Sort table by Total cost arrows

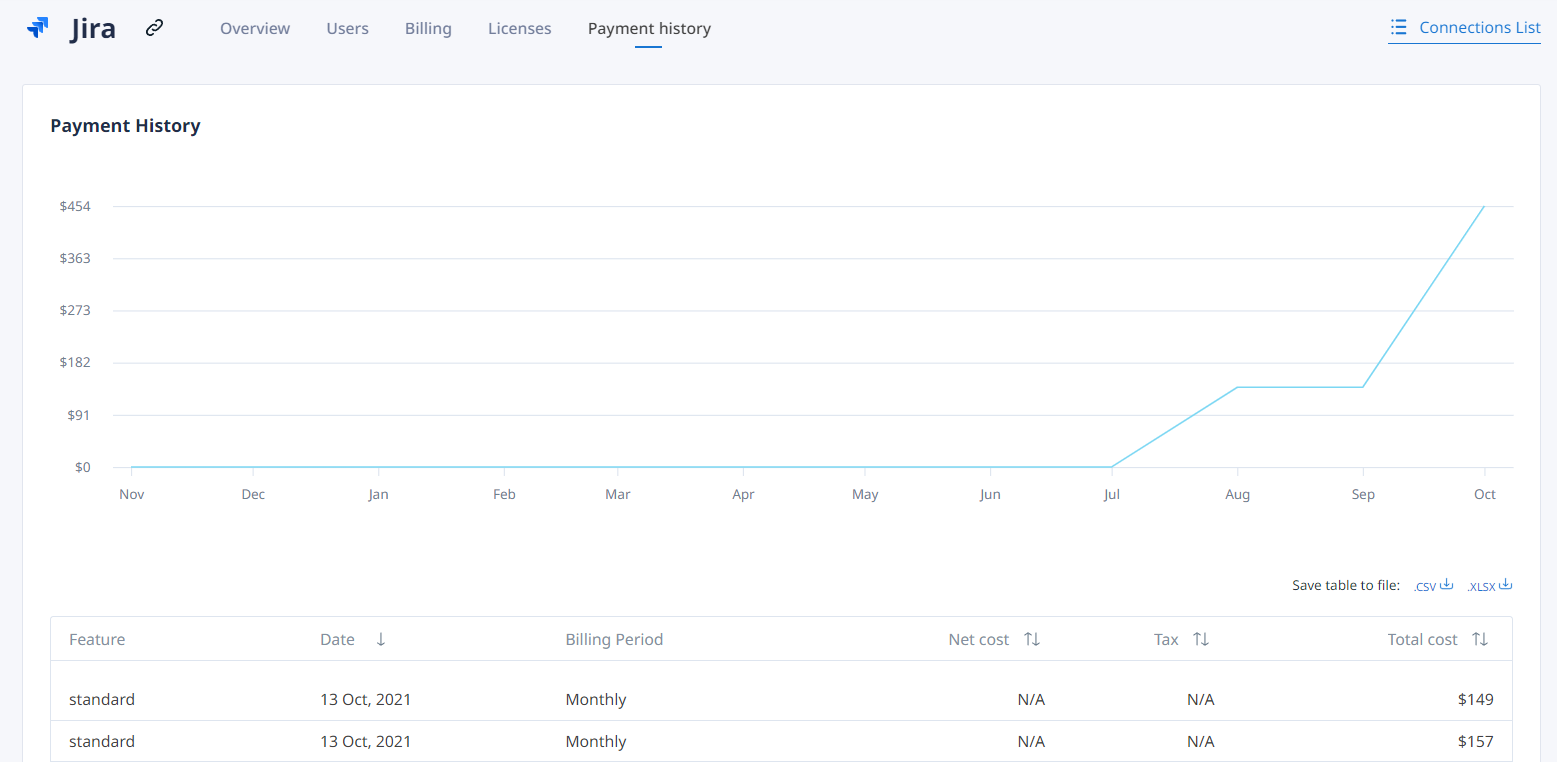point(1480,639)
